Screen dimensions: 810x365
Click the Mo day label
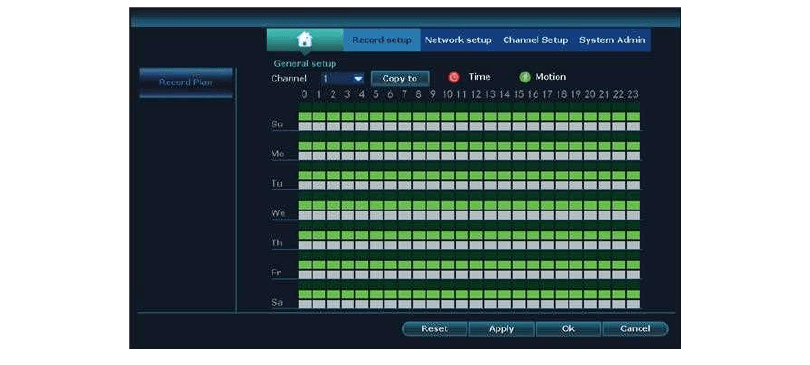(277, 154)
